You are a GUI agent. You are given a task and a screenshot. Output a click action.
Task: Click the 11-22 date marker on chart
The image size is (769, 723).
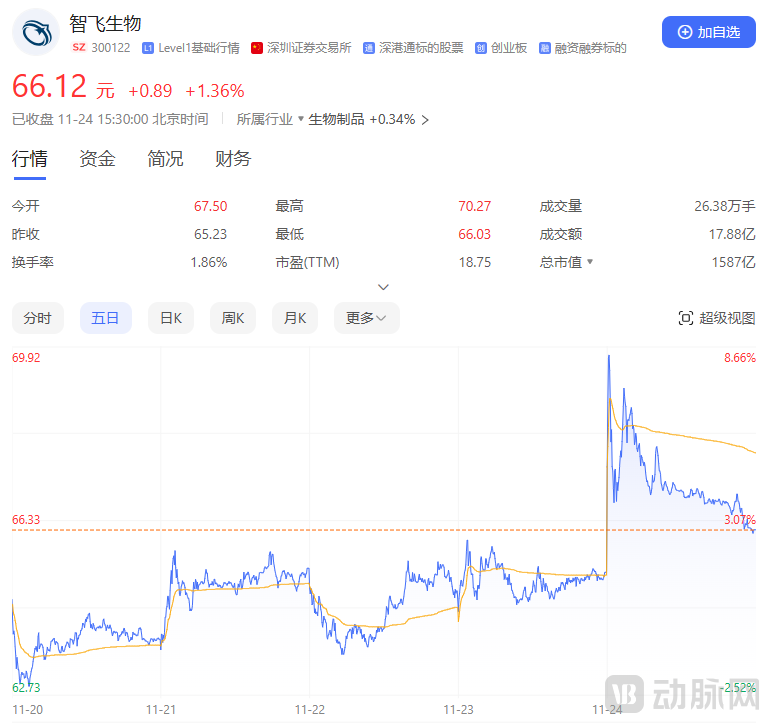[x=309, y=709]
